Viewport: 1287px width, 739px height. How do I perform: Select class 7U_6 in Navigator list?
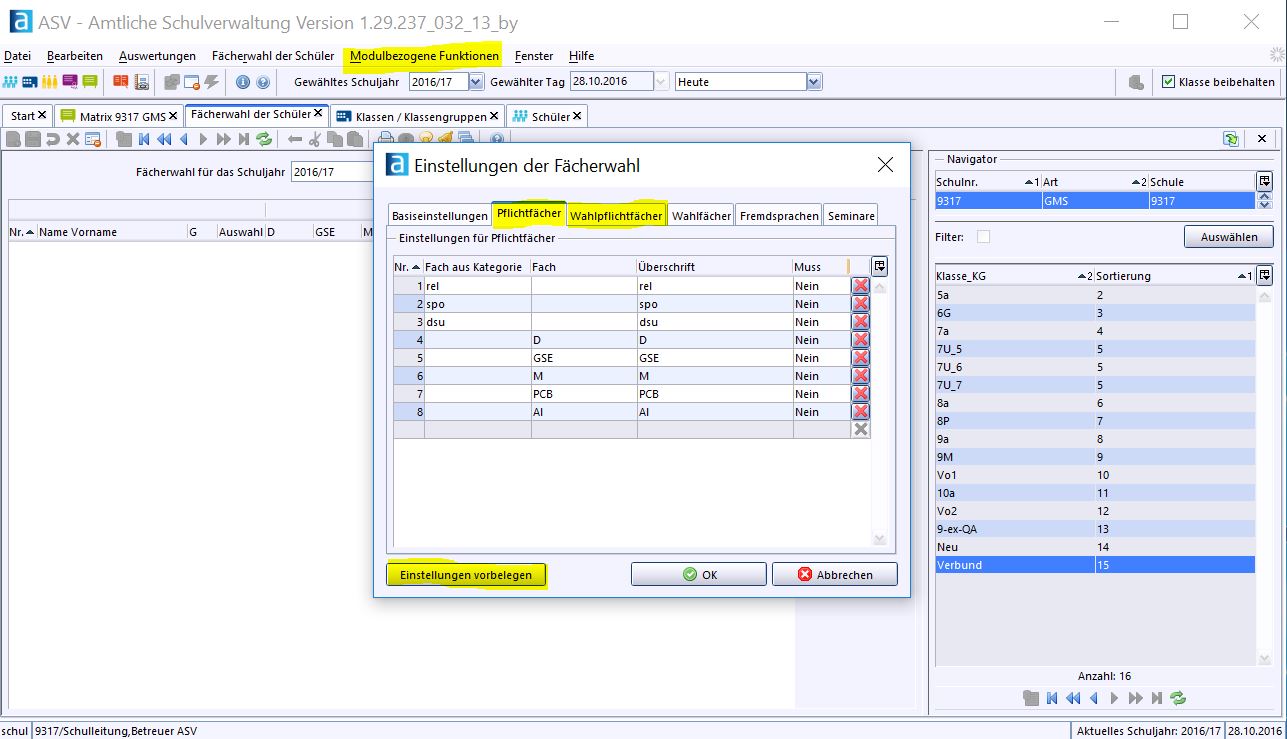tap(1094, 367)
